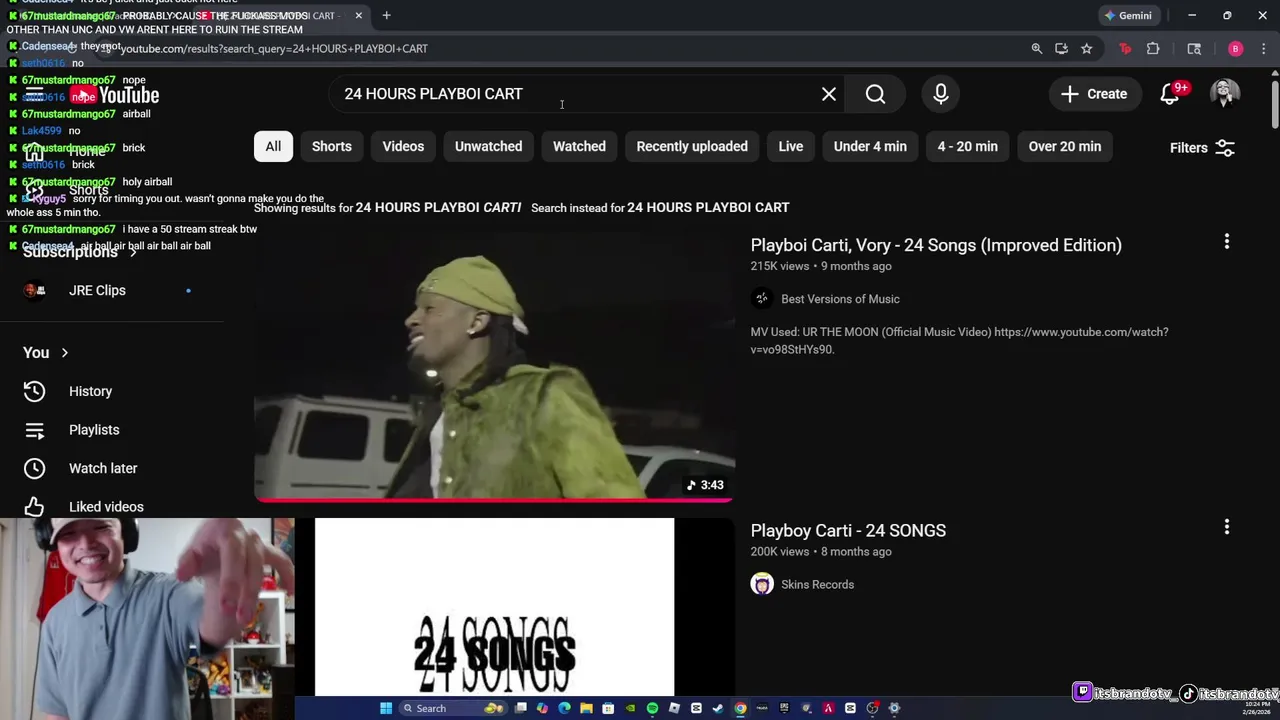Screen dimensions: 1280x720
Task: Open Chrome's three-dot menu
Action: pyautogui.click(x=1263, y=48)
